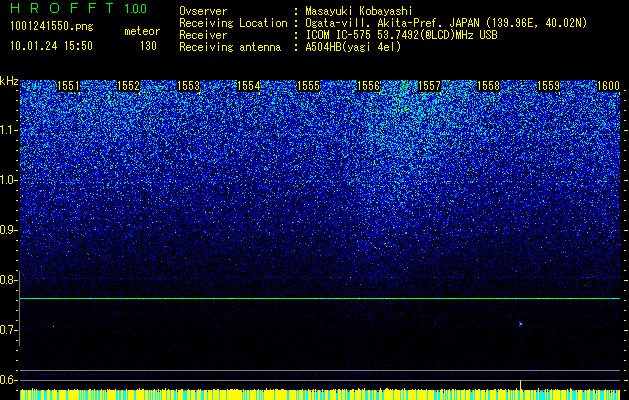Click the bright green carrier line
The height and width of the screenshot is (400, 629).
coord(320,298)
